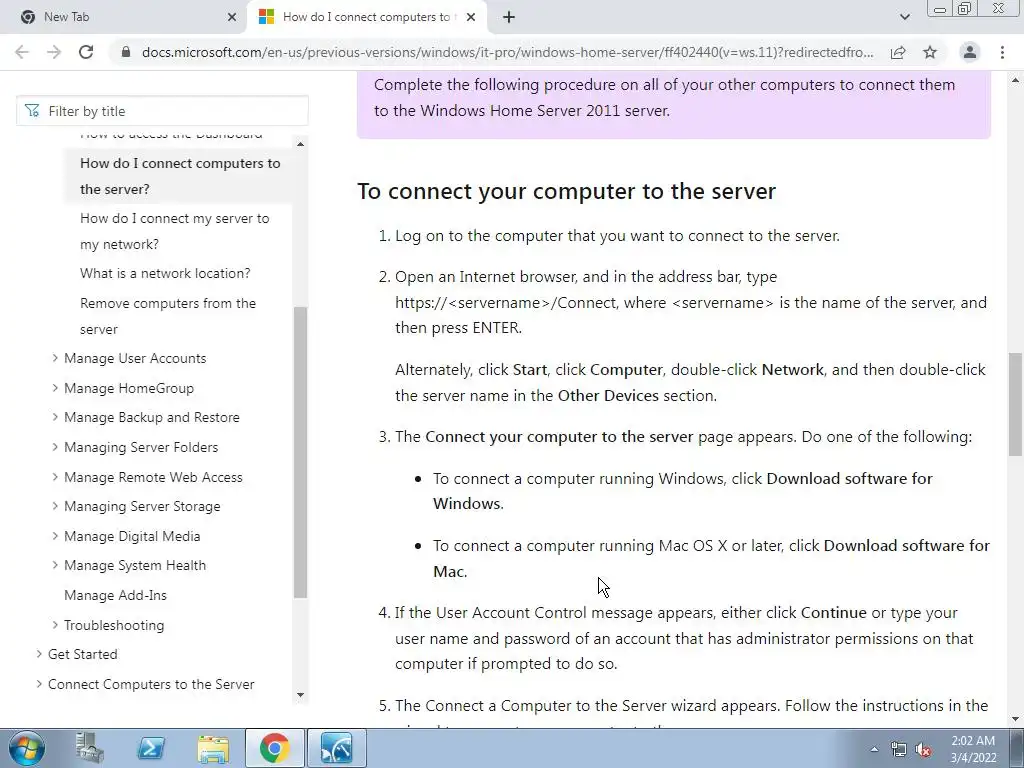This screenshot has width=1024, height=768.
Task: Open Server Manager from the taskbar
Action: click(x=89, y=748)
